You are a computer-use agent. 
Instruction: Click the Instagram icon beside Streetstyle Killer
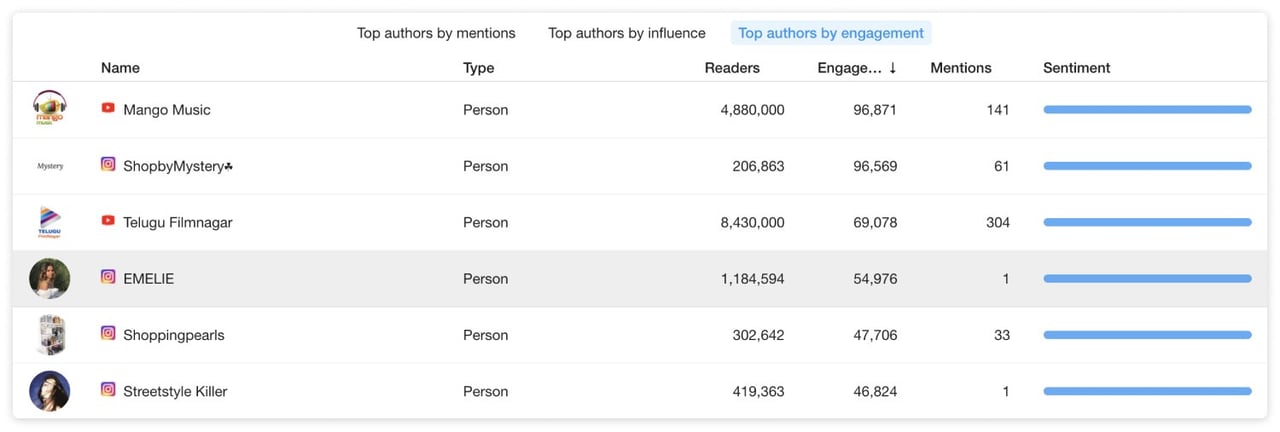click(x=108, y=389)
